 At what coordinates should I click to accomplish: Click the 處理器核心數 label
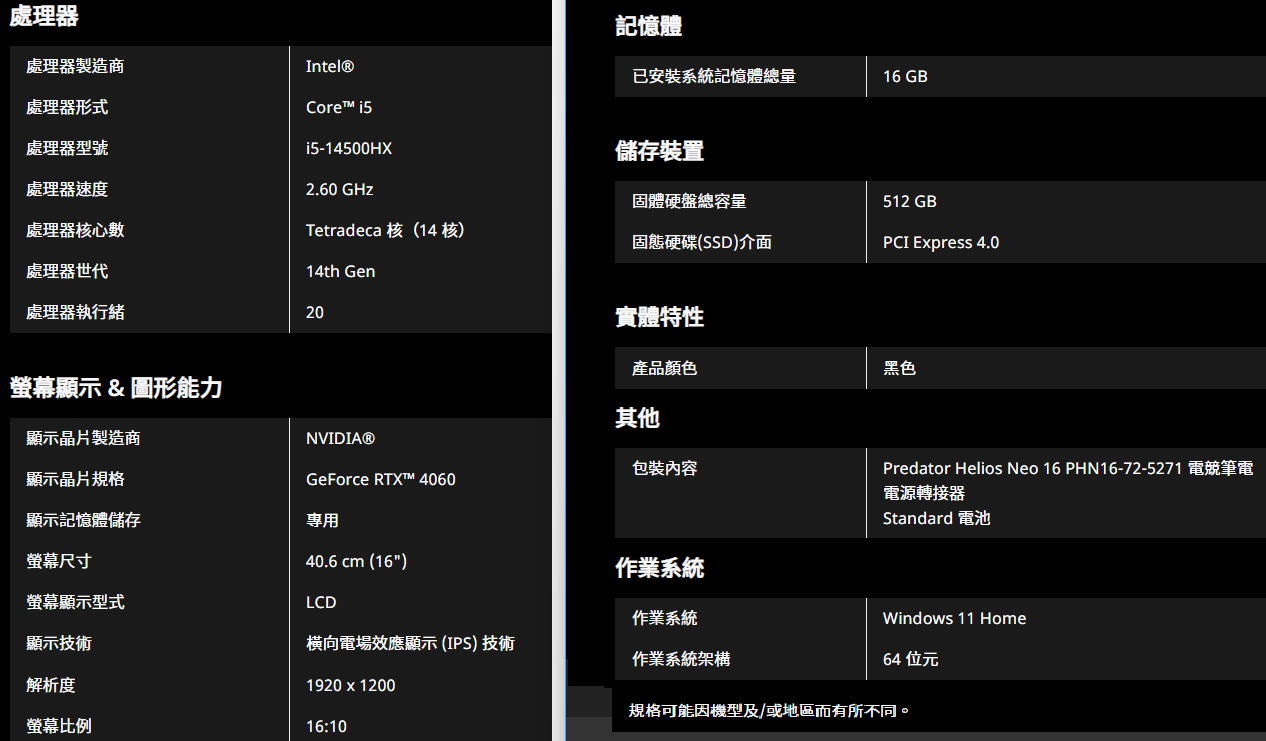[x=75, y=230]
